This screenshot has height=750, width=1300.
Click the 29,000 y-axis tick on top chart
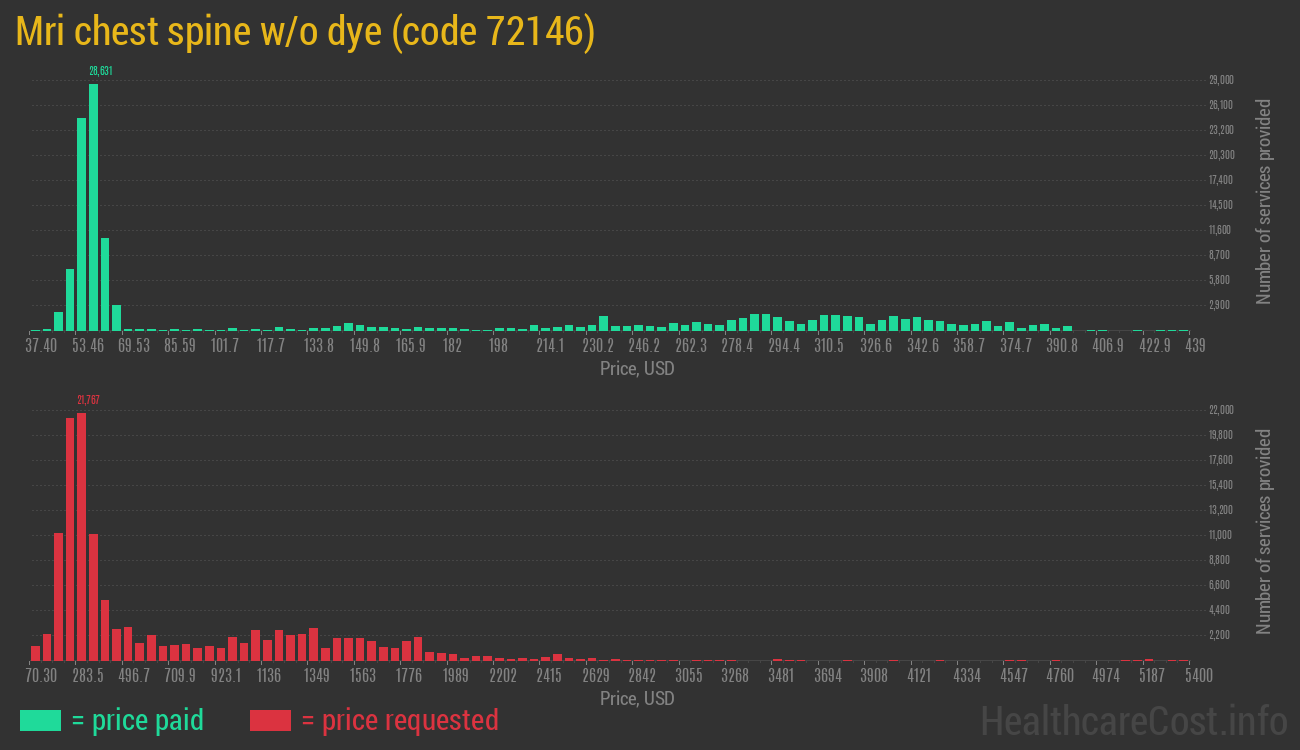1220,80
